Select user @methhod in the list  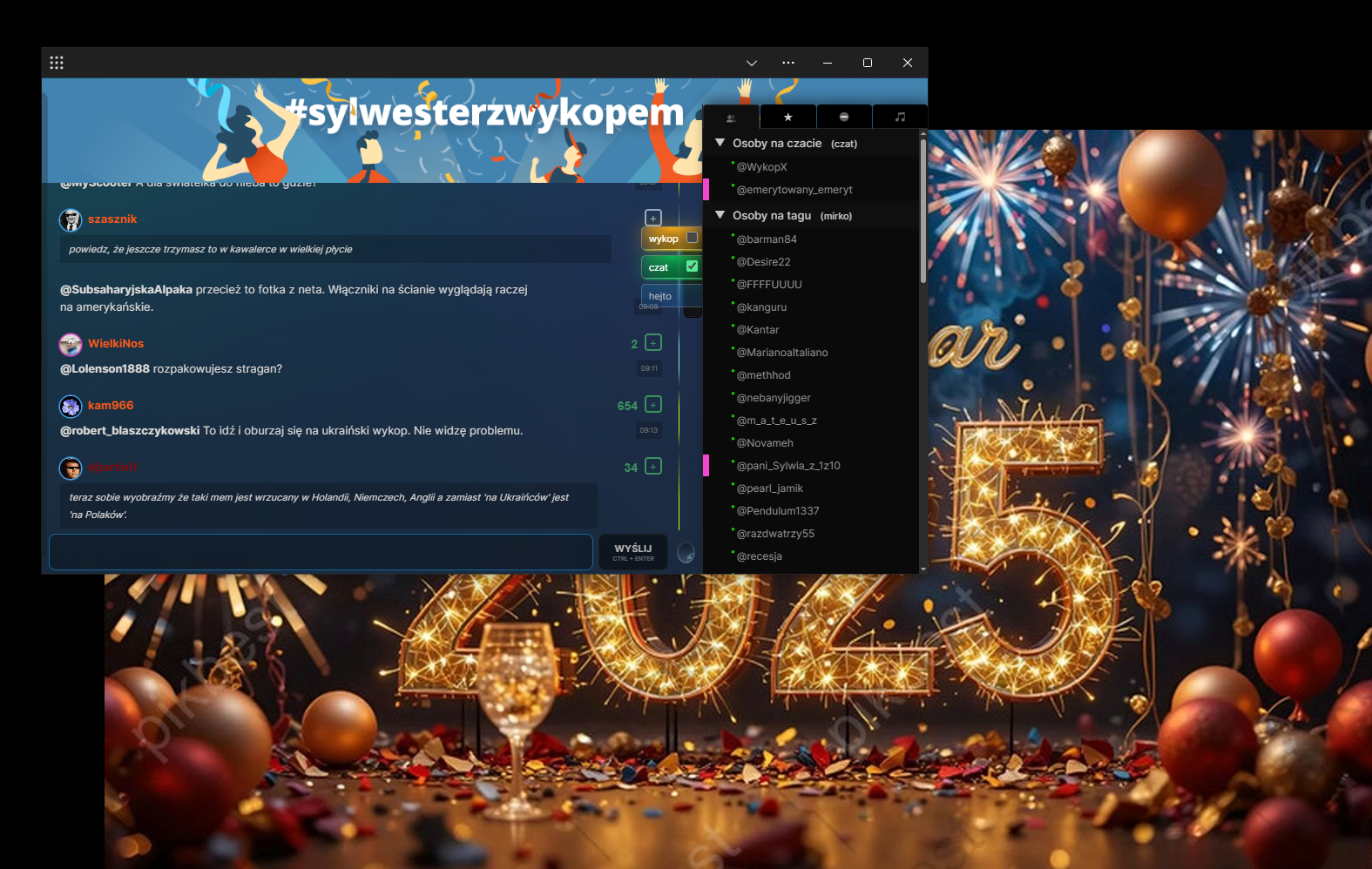763,375
